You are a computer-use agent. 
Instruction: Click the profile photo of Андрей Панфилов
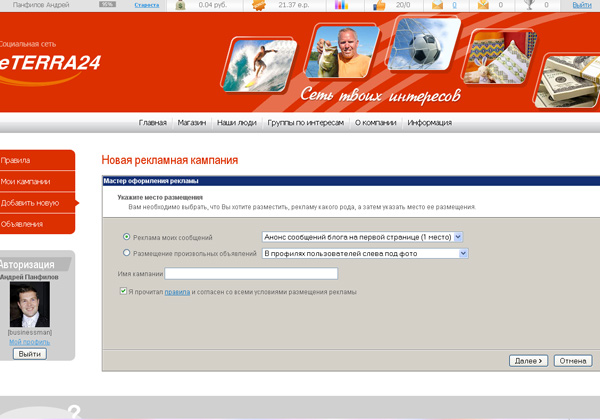click(29, 304)
